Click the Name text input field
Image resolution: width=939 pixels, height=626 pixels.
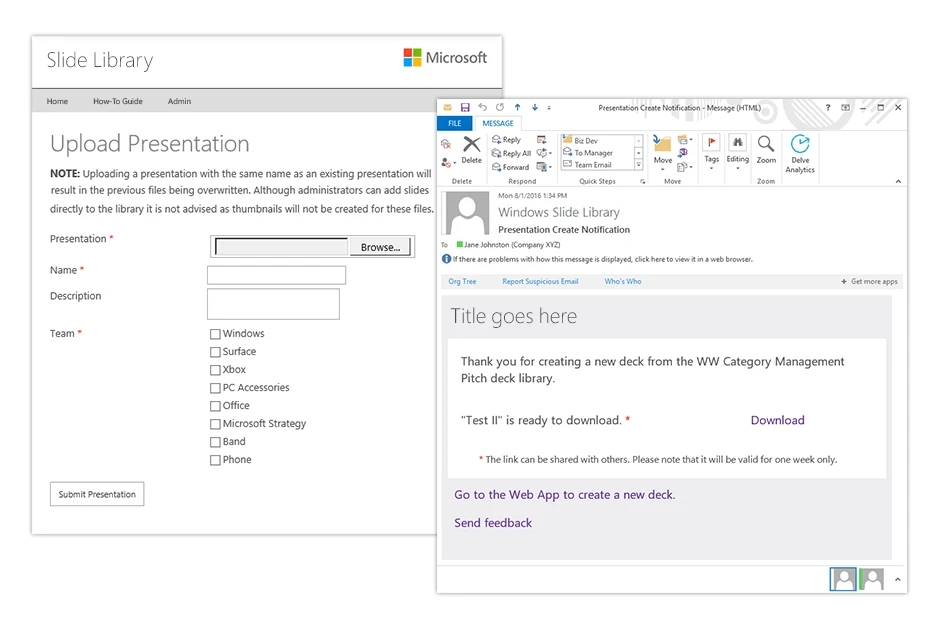(x=276, y=275)
